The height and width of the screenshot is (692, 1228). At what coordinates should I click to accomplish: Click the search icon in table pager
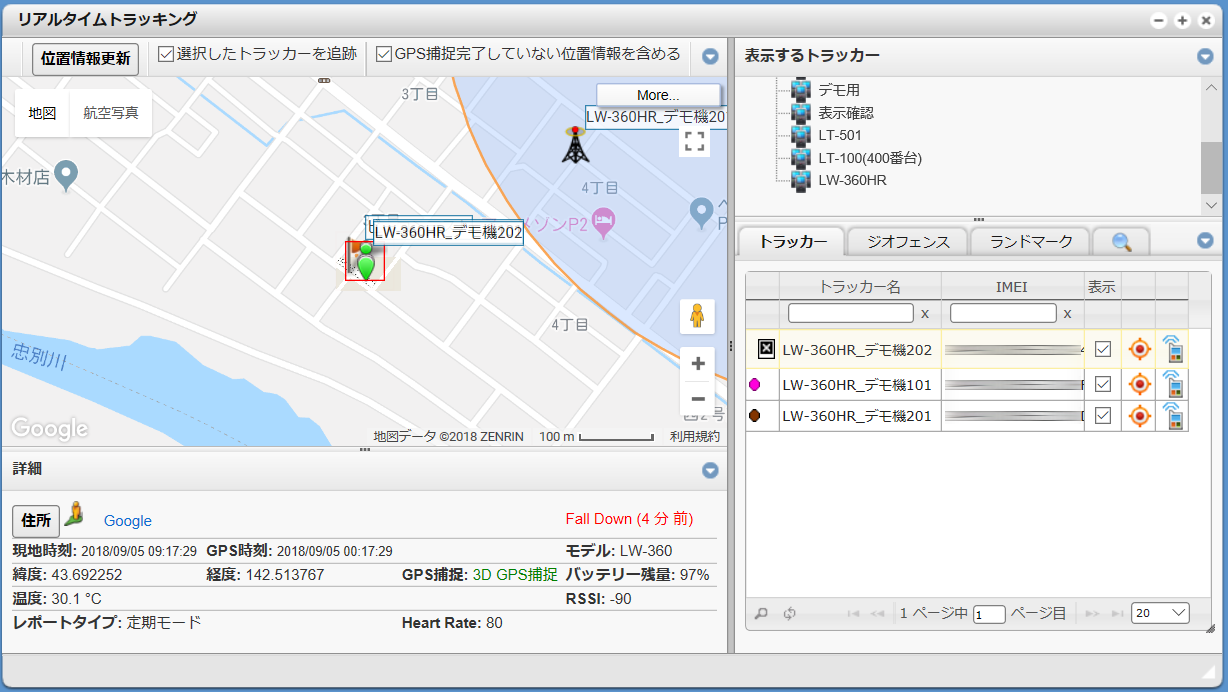click(762, 613)
